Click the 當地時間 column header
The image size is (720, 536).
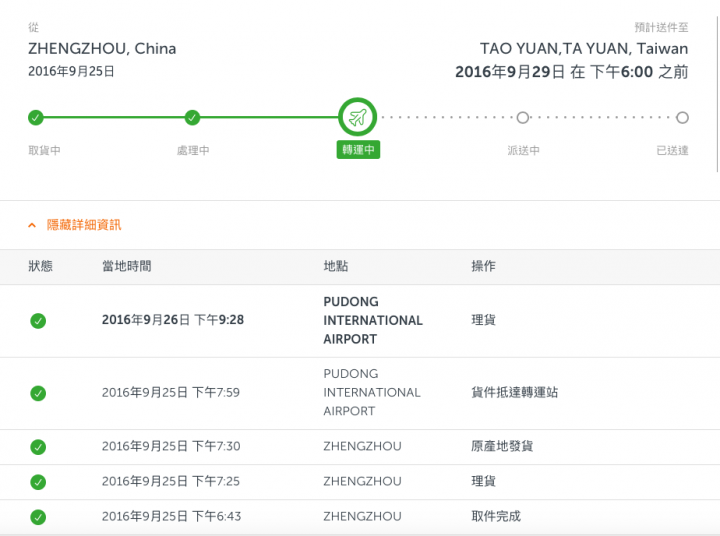click(x=127, y=266)
